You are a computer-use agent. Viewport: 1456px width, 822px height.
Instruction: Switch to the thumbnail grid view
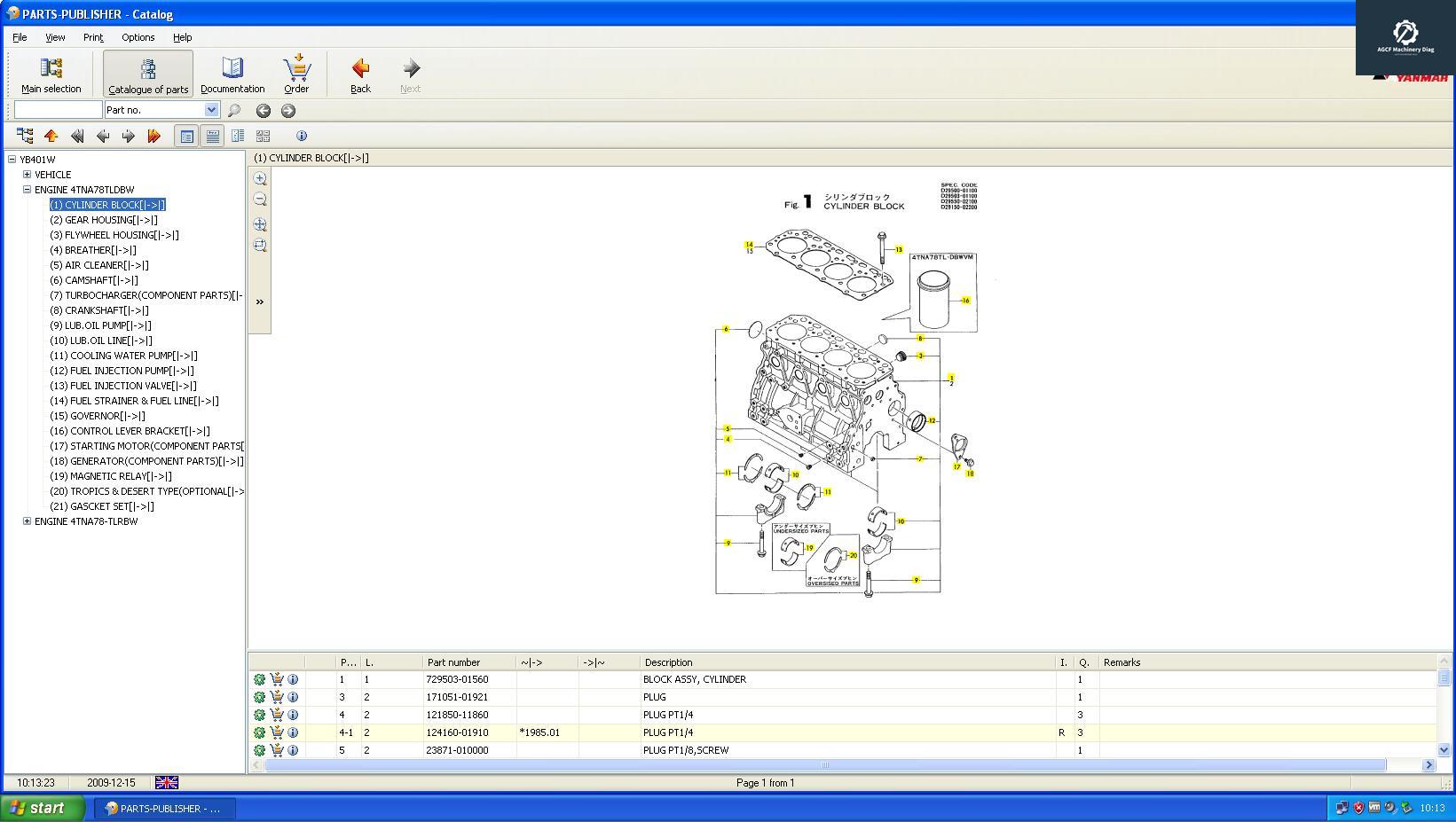pyautogui.click(x=263, y=136)
